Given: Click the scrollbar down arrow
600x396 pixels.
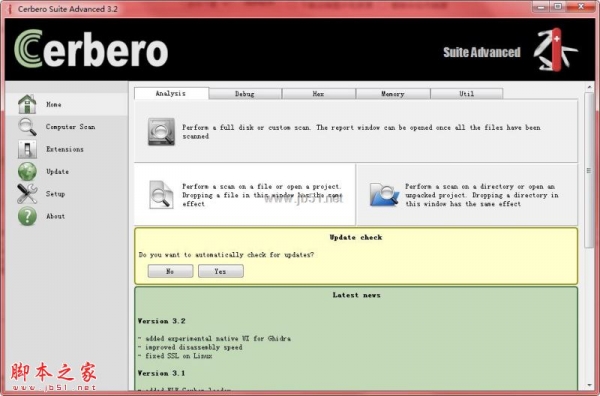Looking at the screenshot, I should 589,385.
